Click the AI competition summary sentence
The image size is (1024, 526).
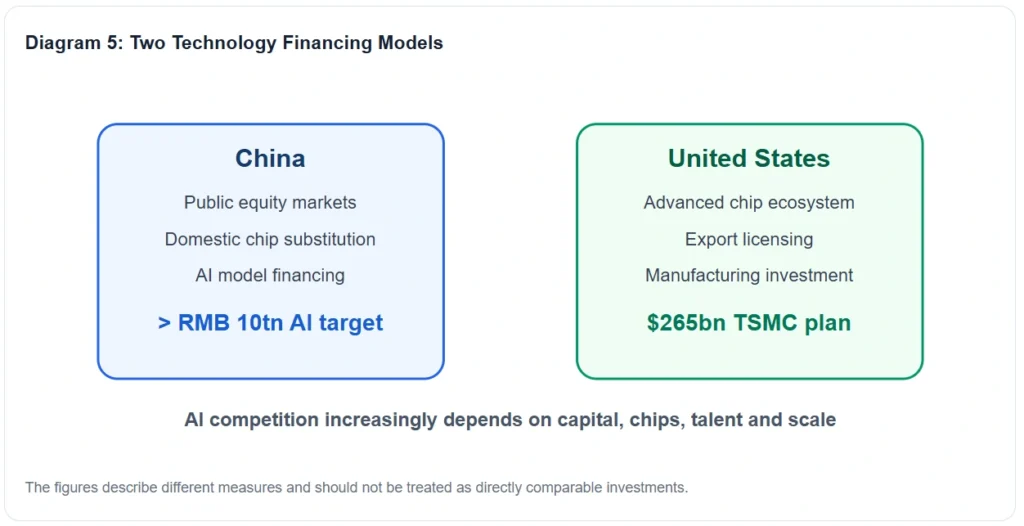point(510,419)
